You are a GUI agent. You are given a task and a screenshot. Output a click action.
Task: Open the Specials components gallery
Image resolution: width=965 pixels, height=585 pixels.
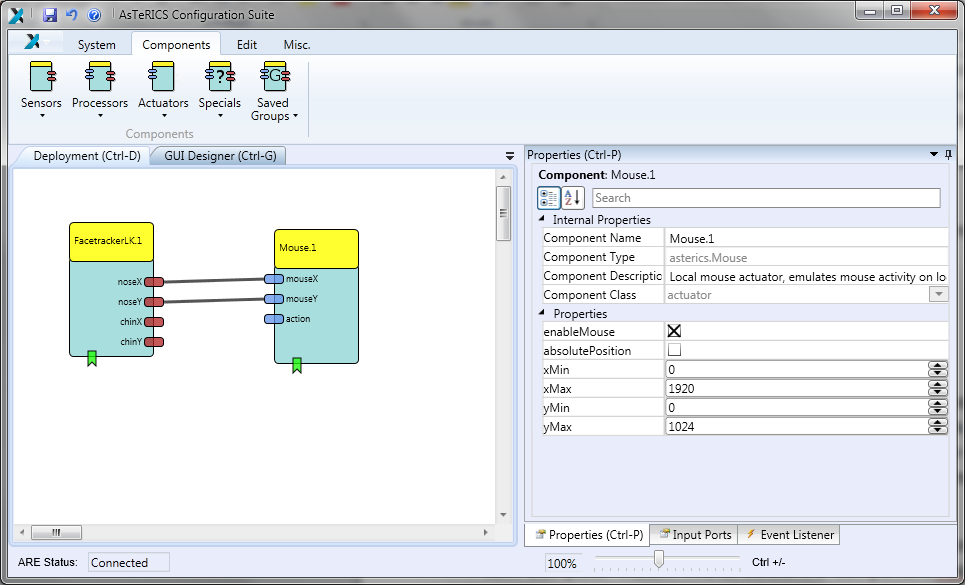pos(220,90)
